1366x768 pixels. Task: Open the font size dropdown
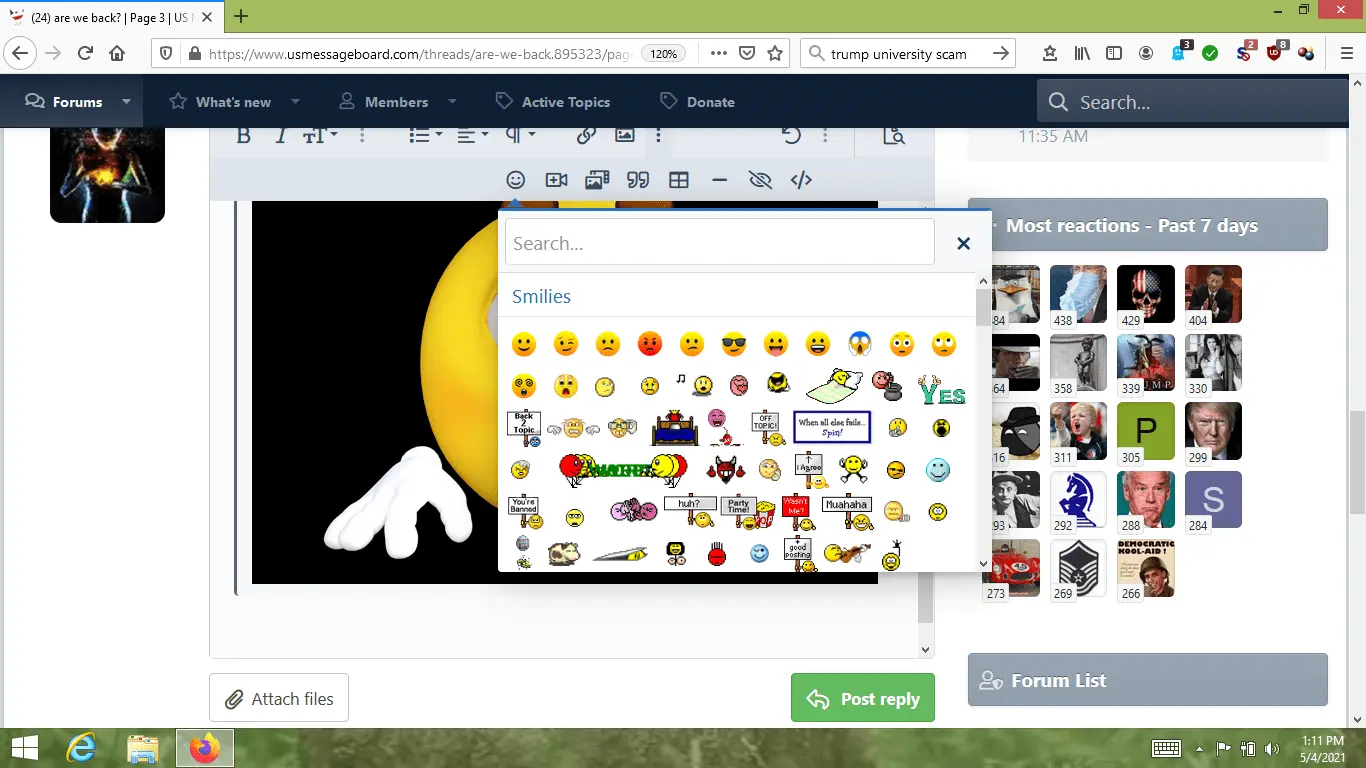pyautogui.click(x=321, y=136)
